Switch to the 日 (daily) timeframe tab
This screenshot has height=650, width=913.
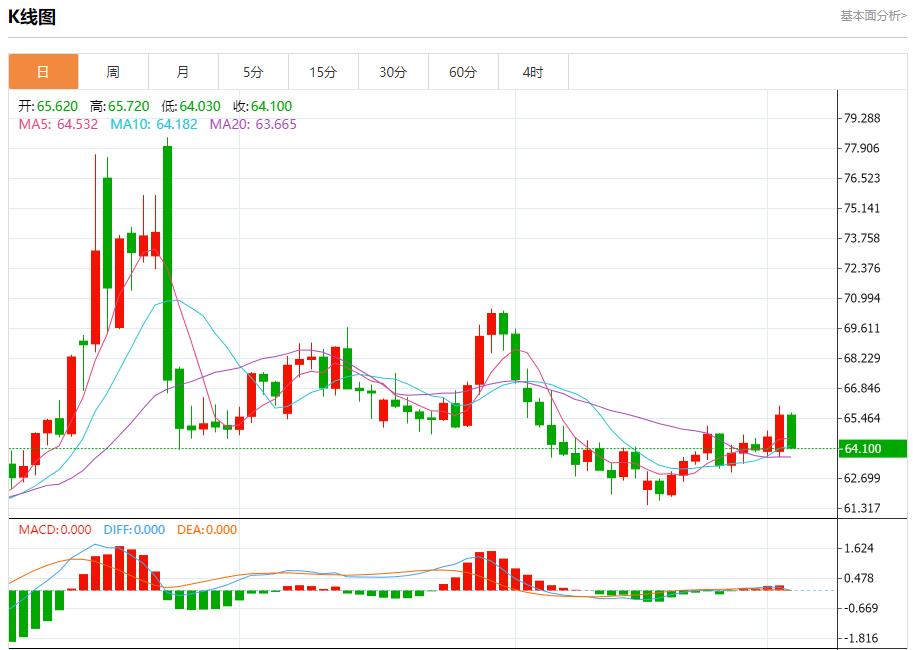point(42,71)
